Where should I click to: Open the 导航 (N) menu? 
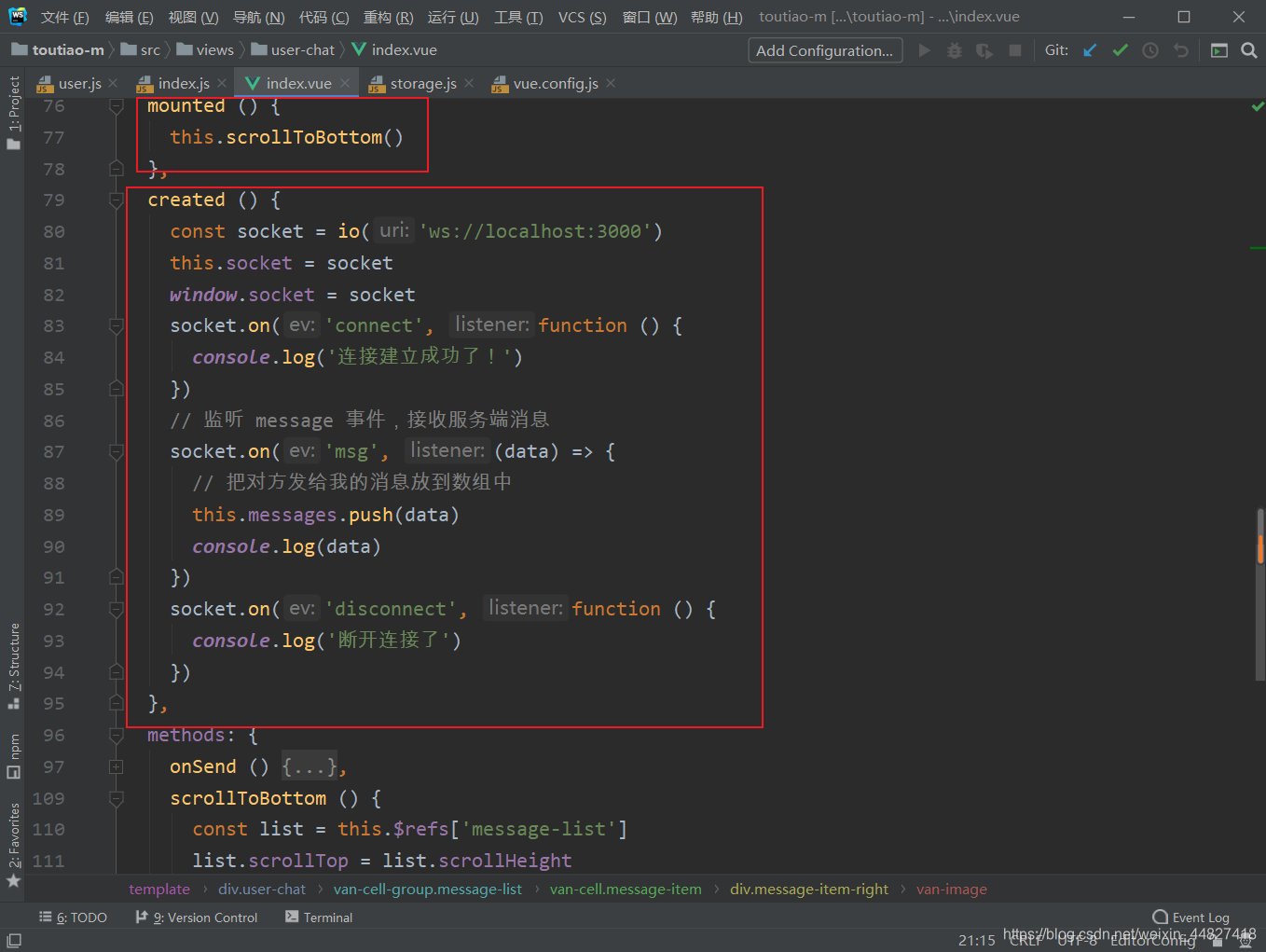click(x=258, y=17)
